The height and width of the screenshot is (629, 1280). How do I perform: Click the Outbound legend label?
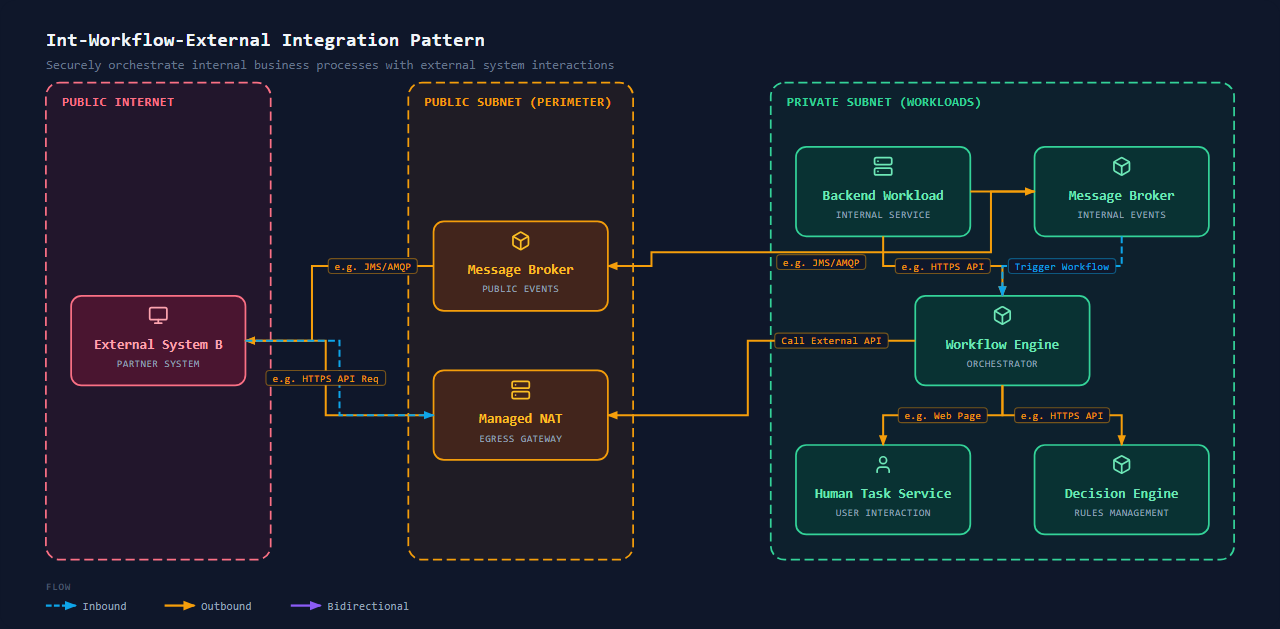coord(226,606)
